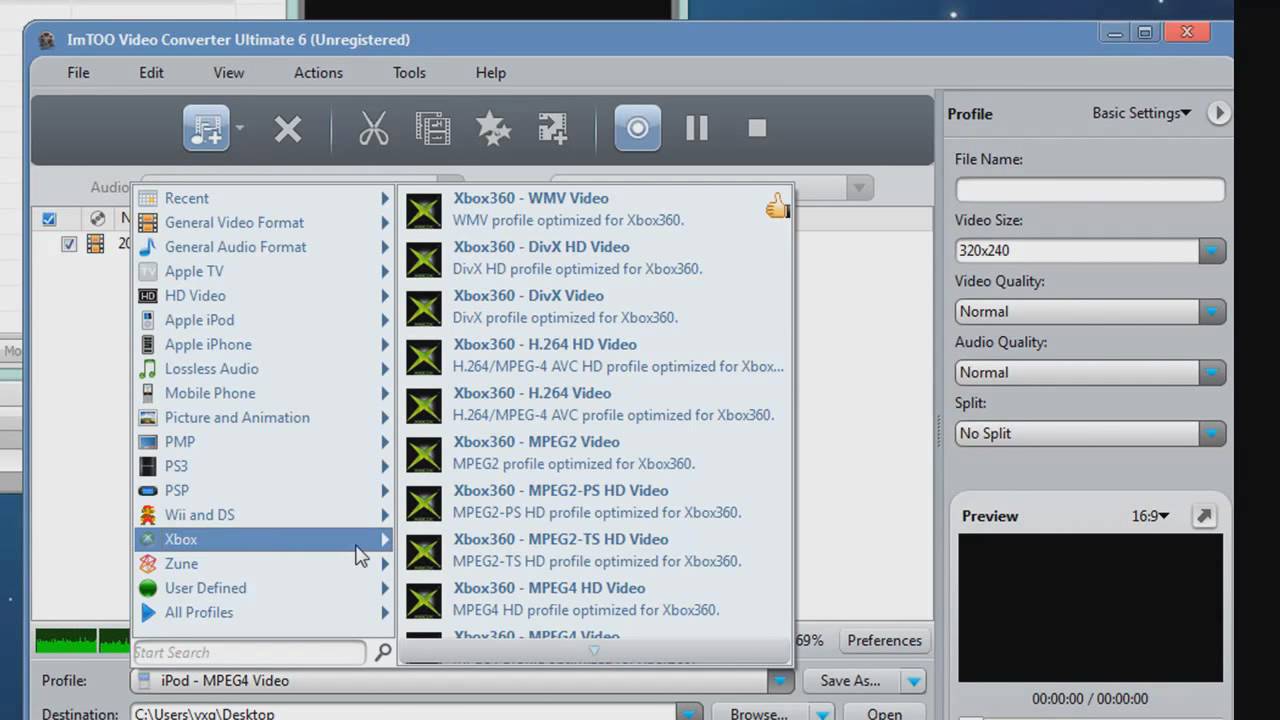
Task: Expand the General Video Format submenu
Action: point(384,223)
